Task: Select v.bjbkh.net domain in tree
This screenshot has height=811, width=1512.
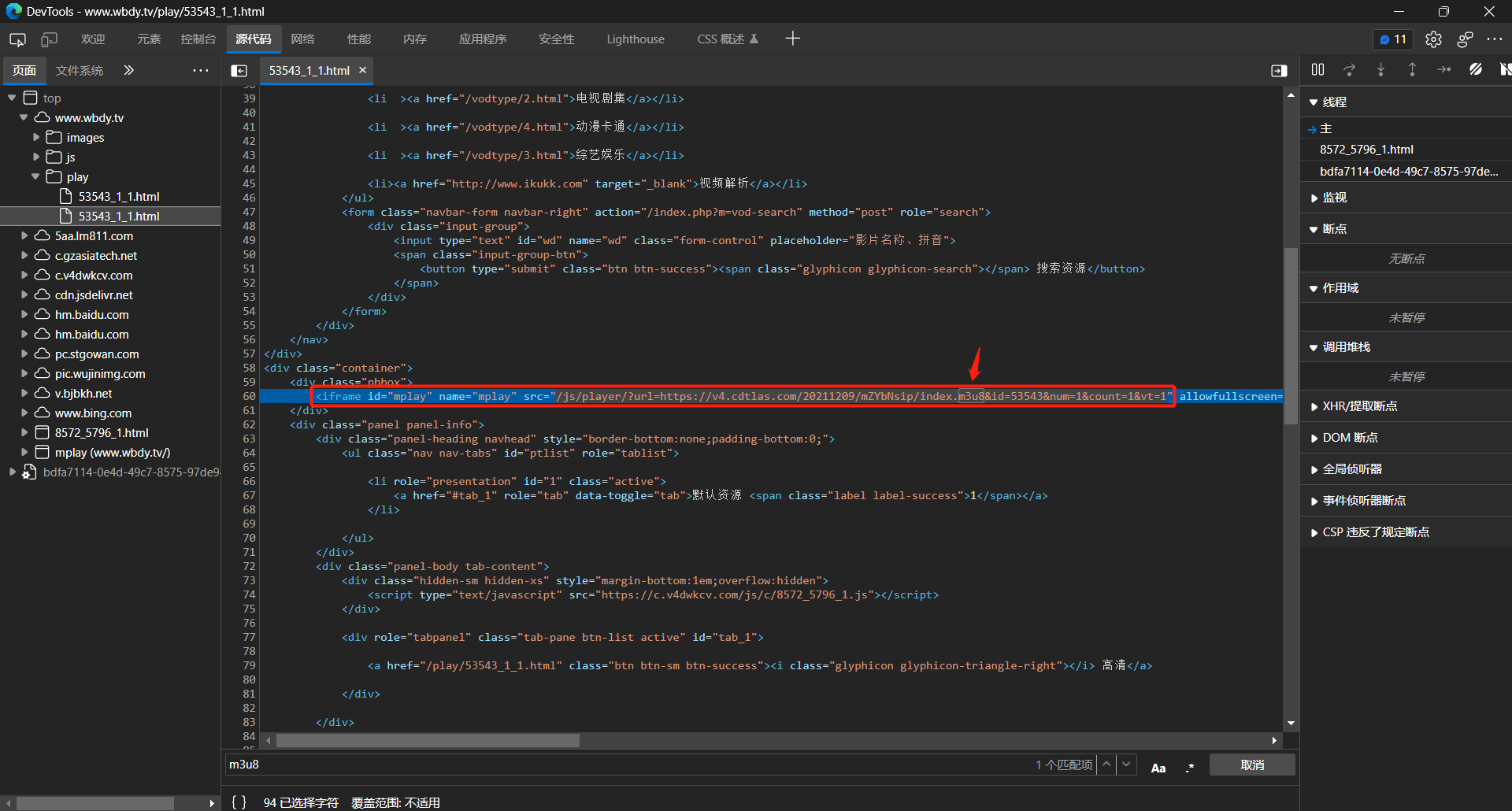Action: (83, 393)
